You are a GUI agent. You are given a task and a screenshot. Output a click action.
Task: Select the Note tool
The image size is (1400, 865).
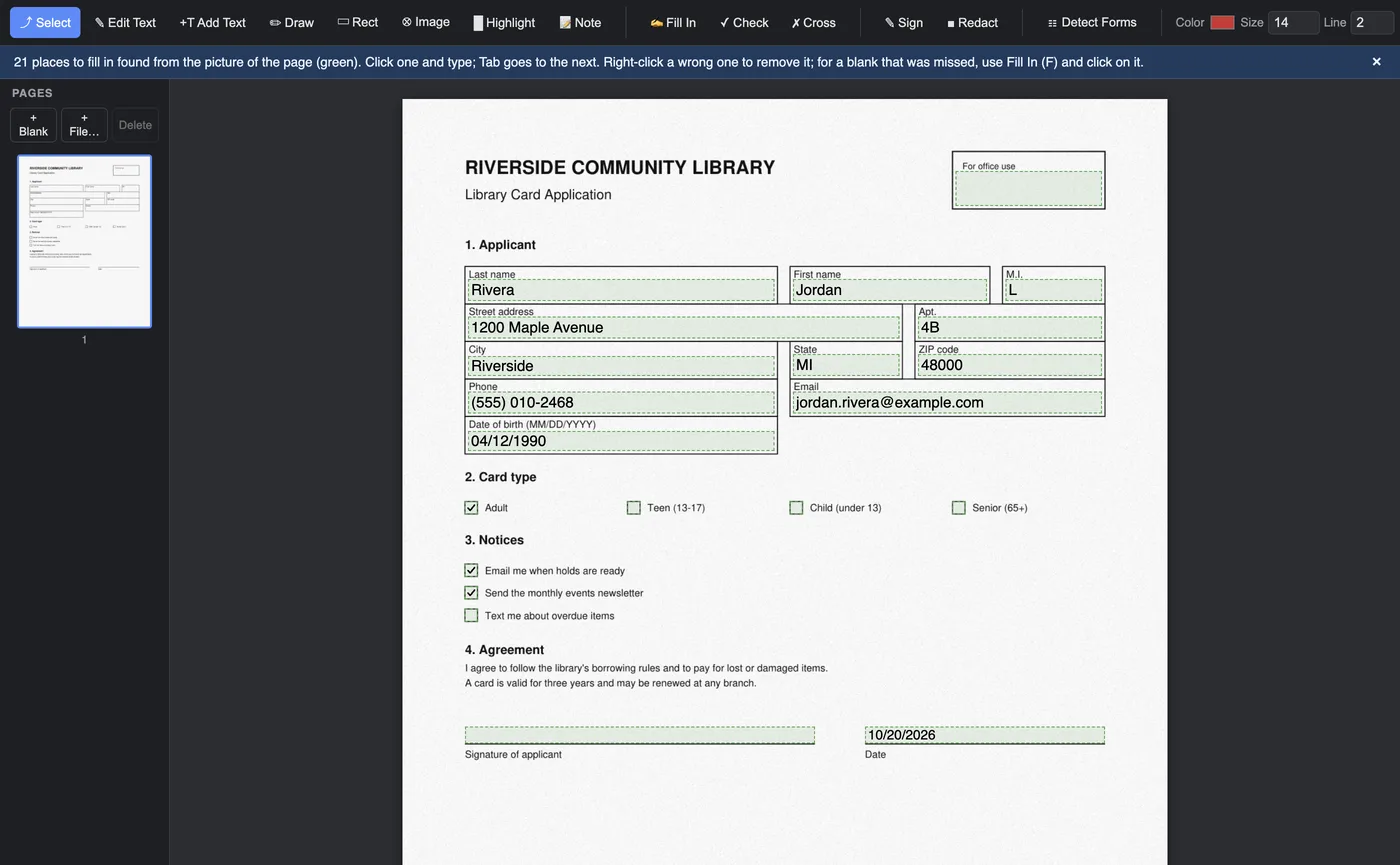[580, 22]
